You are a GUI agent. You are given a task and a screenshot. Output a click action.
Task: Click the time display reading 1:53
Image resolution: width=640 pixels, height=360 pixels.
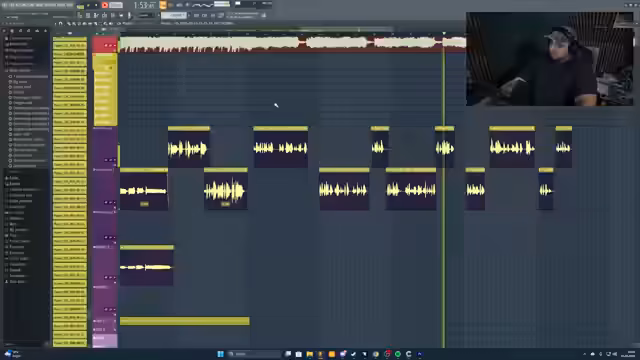pyautogui.click(x=144, y=5)
